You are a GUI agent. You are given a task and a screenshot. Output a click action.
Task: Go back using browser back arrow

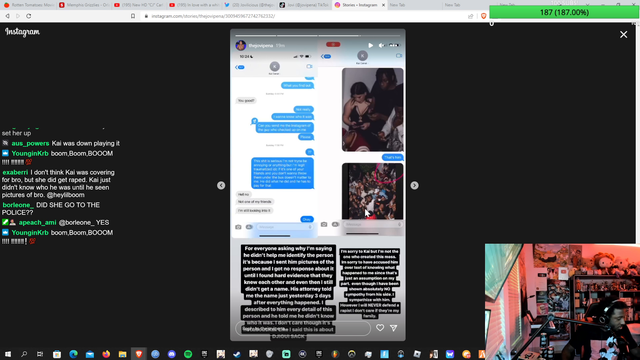click(x=7, y=16)
